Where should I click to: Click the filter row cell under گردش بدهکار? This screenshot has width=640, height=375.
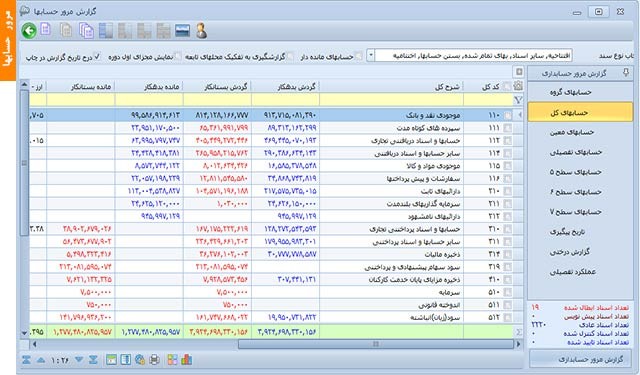pyautogui.click(x=285, y=100)
